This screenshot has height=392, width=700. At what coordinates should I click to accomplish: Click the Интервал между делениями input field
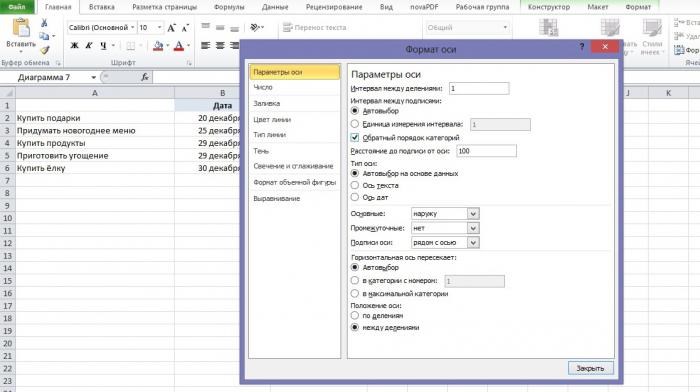[479, 88]
